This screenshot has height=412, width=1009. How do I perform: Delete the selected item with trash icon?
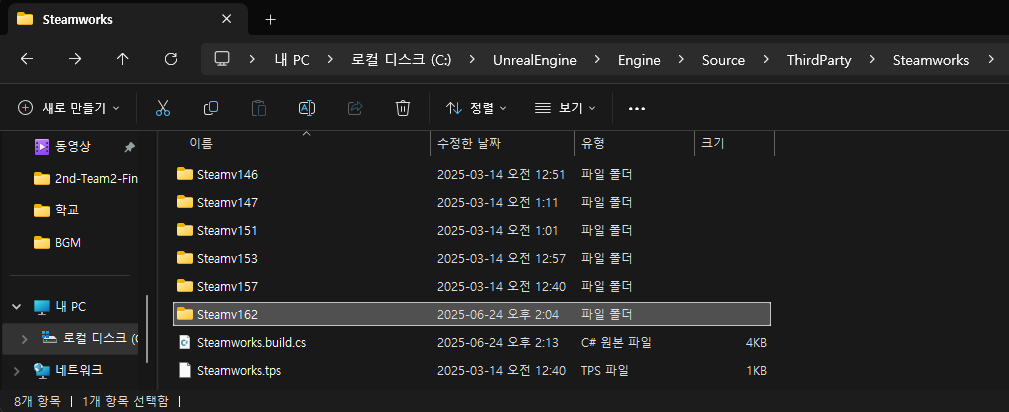403,108
